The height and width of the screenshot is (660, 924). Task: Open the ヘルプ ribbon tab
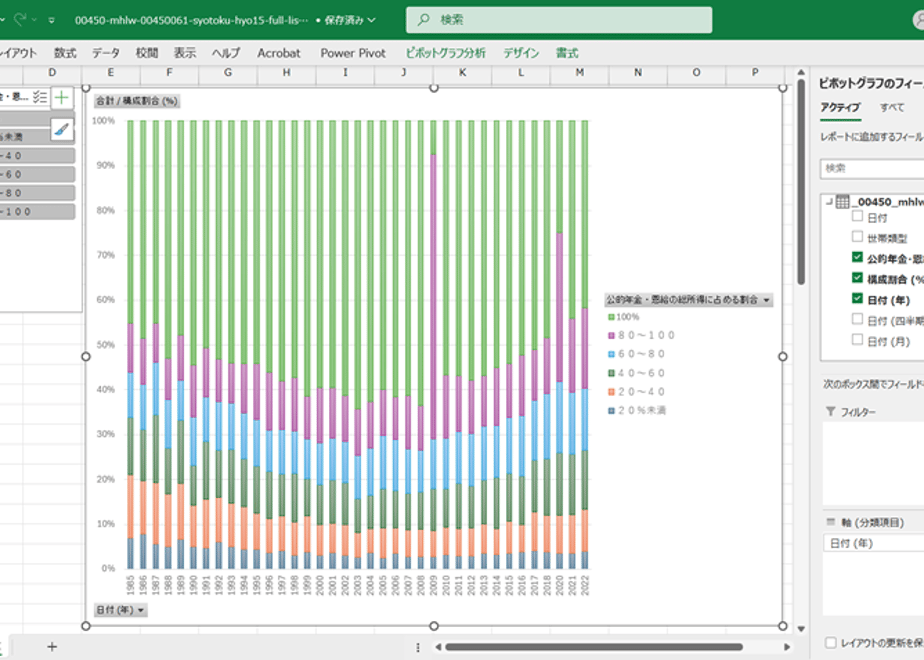[x=226, y=53]
